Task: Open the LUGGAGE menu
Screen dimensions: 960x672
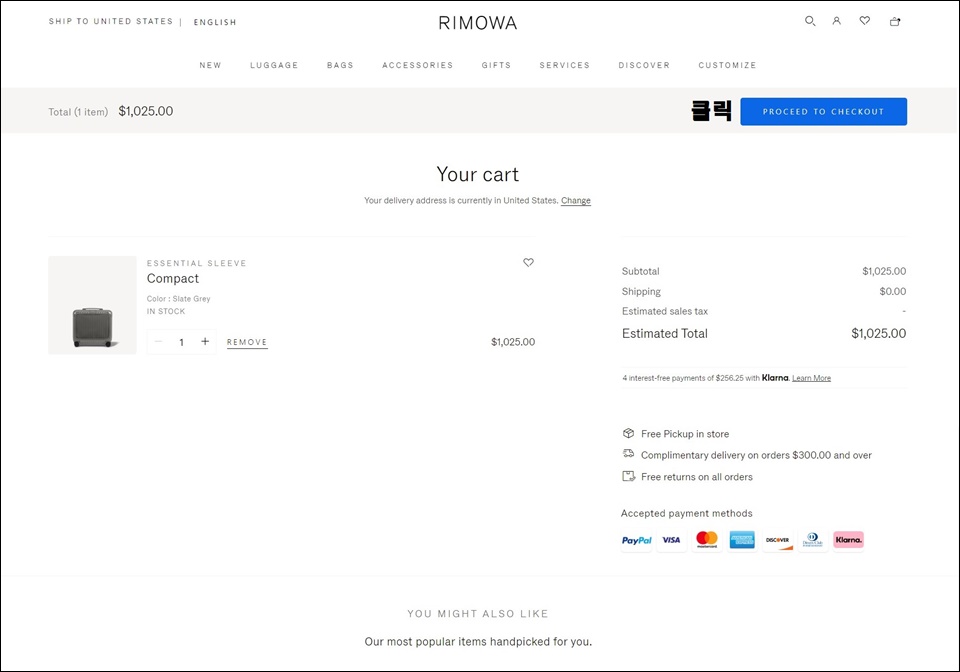Action: pos(274,65)
